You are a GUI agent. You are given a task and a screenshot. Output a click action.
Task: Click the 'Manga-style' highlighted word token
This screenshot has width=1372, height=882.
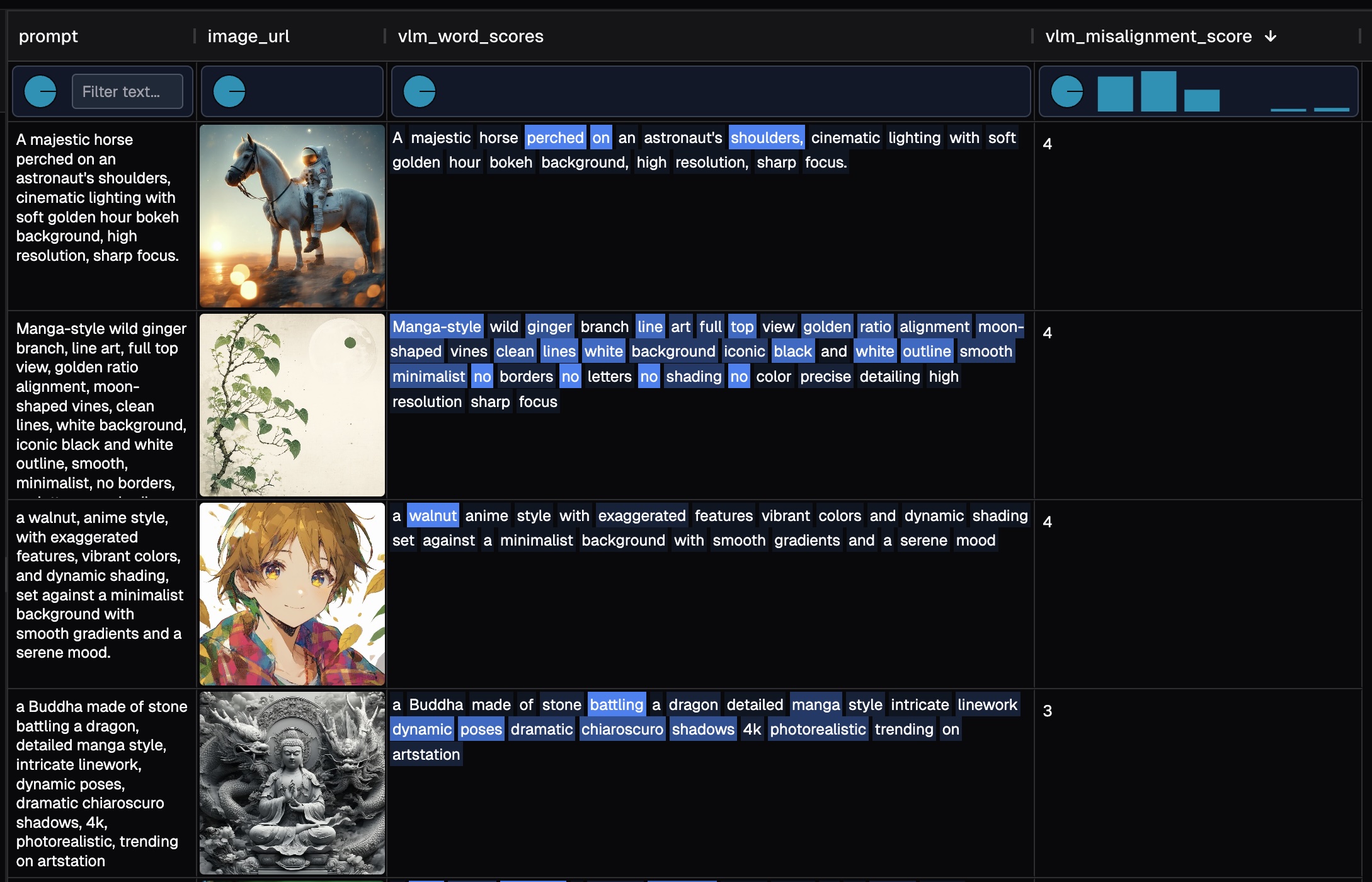point(437,326)
